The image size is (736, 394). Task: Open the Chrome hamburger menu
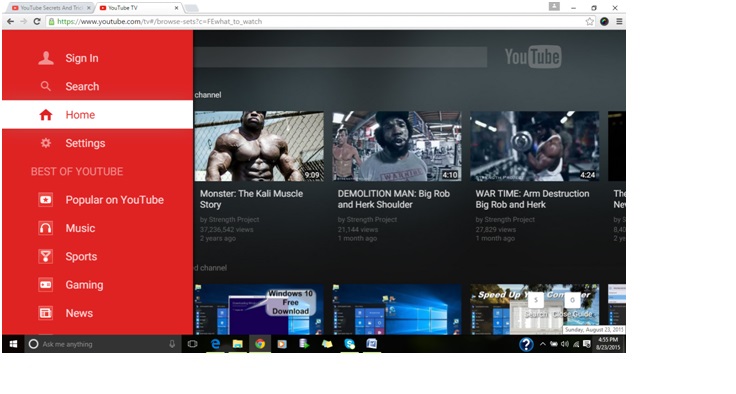(x=619, y=22)
